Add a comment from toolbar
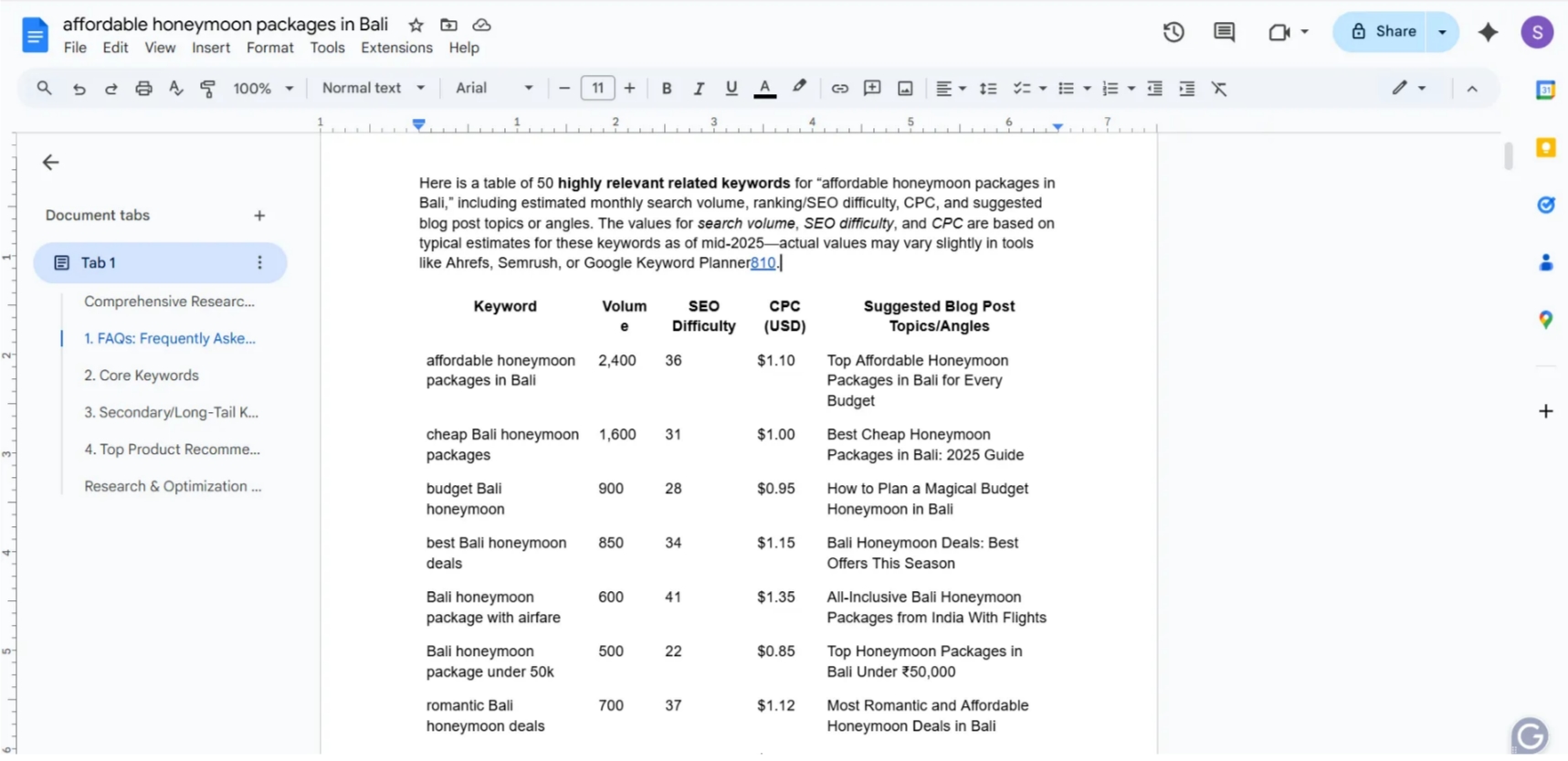Viewport: 1568px width, 761px height. 872,89
